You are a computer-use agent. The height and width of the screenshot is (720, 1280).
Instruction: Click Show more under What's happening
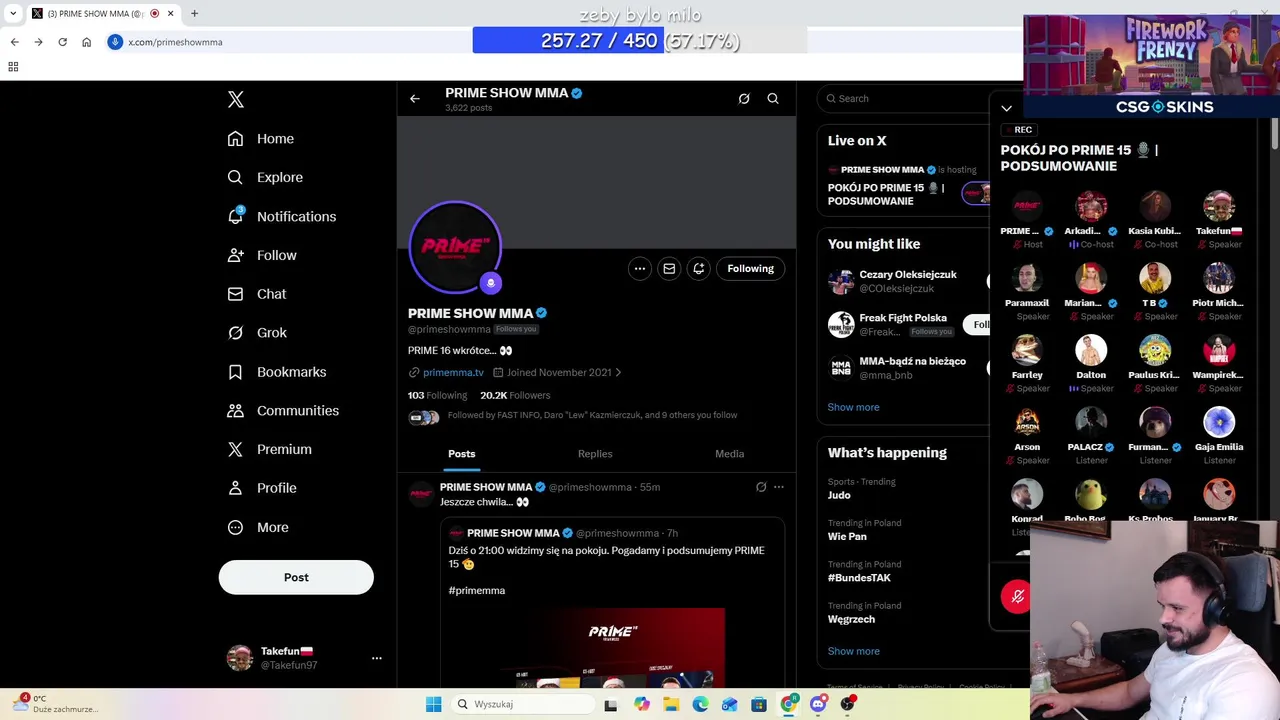(853, 651)
